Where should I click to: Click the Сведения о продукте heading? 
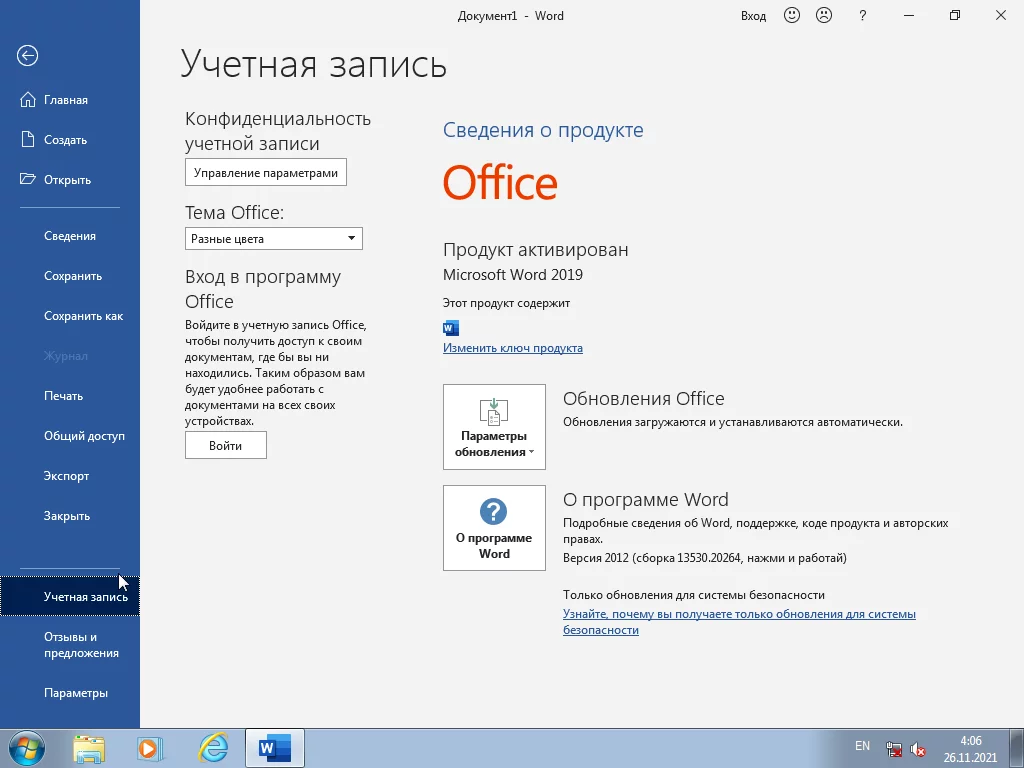click(543, 130)
